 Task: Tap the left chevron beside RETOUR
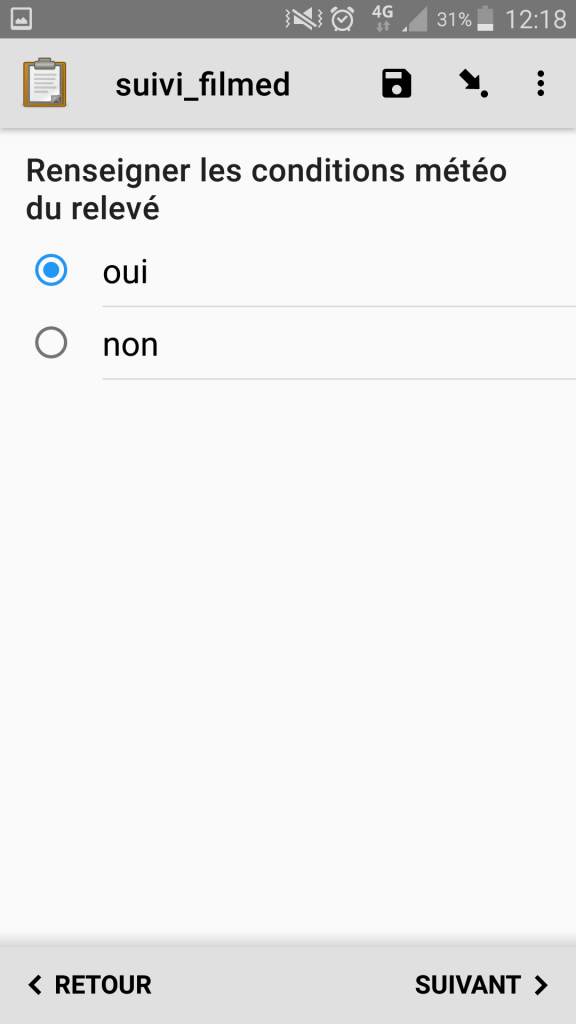pyautogui.click(x=35, y=985)
